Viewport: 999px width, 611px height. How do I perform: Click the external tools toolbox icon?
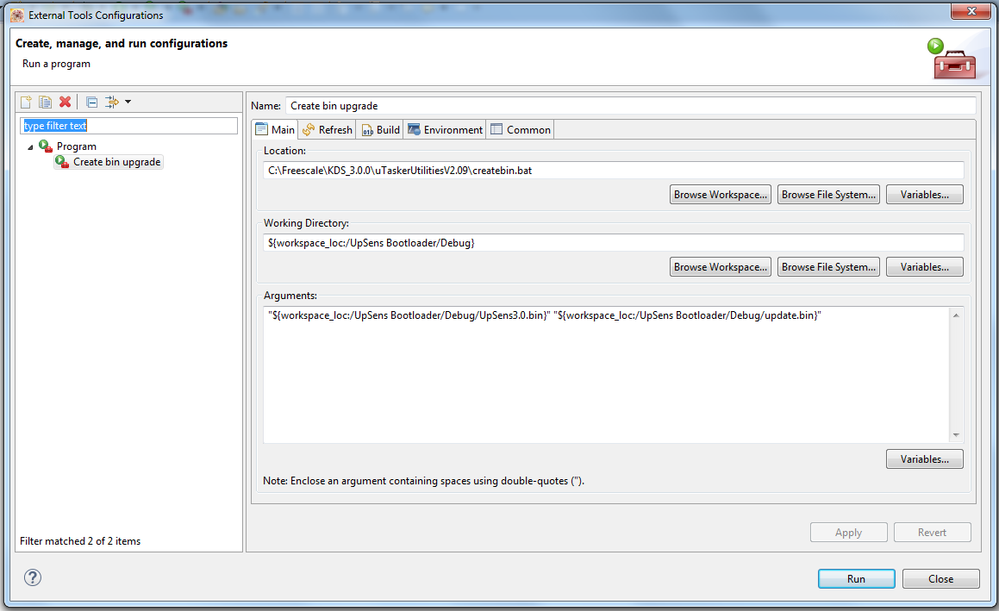tap(953, 59)
